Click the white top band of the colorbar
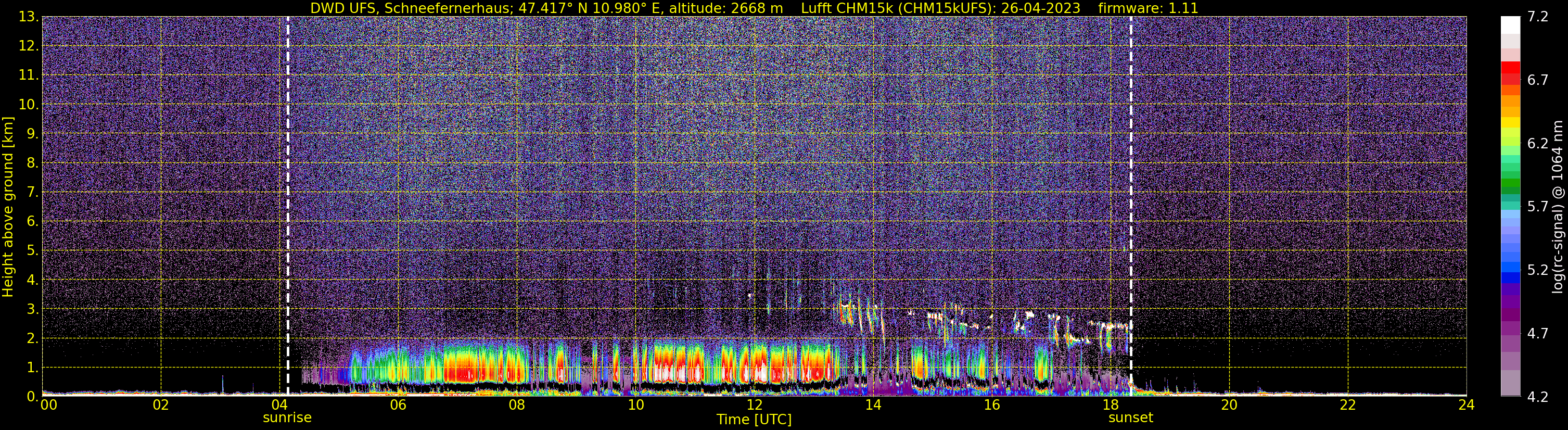The image size is (1568, 430). (1510, 25)
